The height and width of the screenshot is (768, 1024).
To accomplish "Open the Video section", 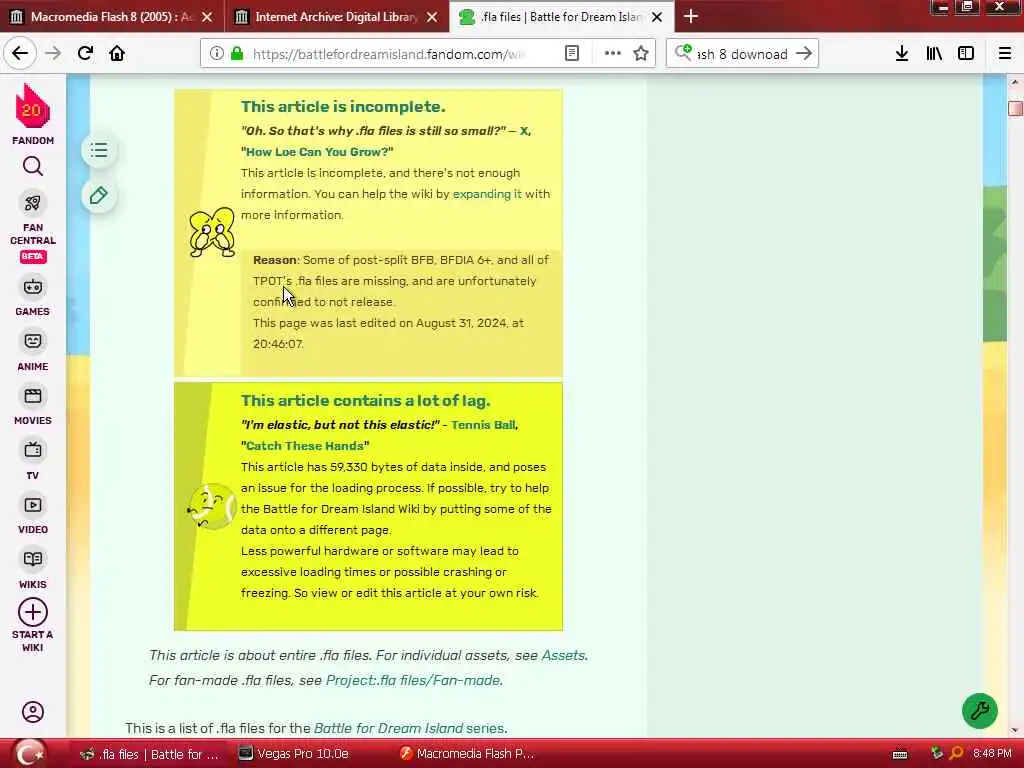I will [x=33, y=515].
